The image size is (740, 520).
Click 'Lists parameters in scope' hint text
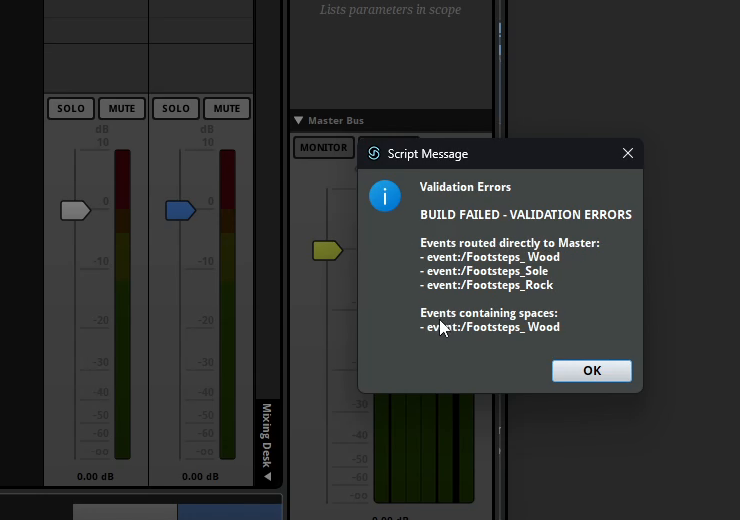pos(390,10)
